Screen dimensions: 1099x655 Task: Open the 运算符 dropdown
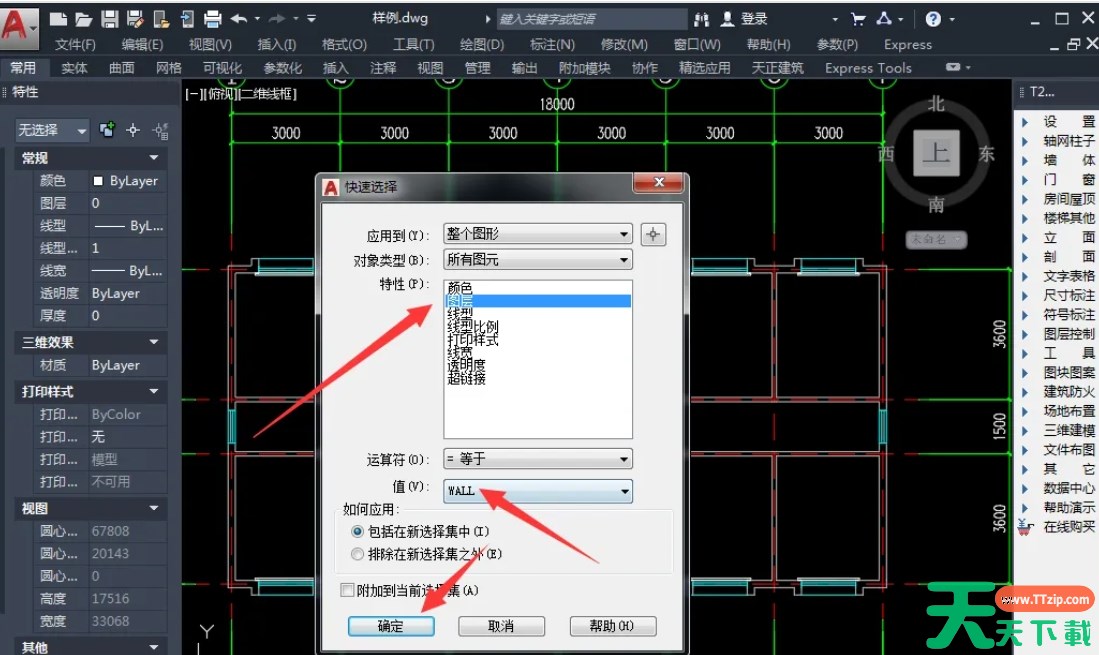[x=537, y=460]
